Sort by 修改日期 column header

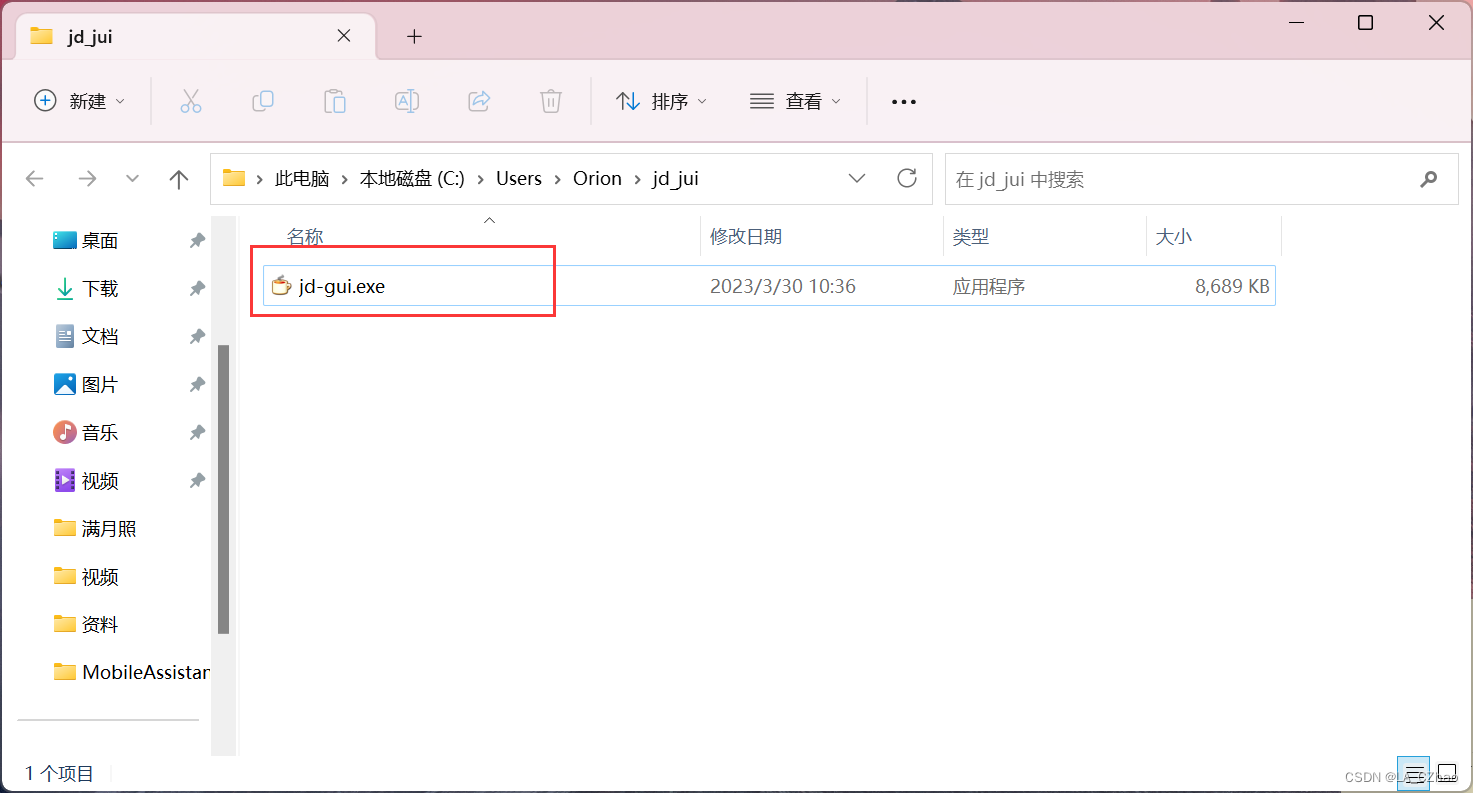(x=746, y=237)
